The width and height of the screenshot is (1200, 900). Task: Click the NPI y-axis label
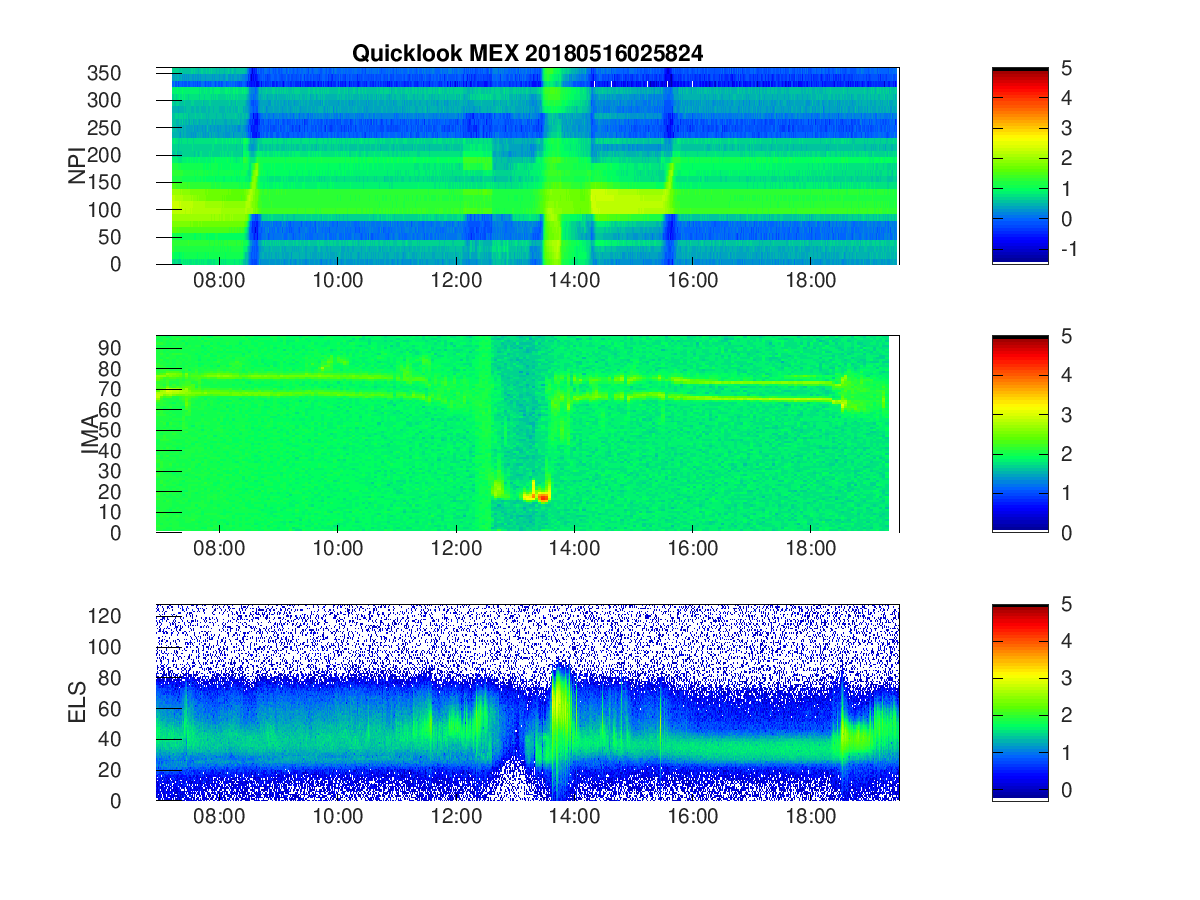click(77, 166)
